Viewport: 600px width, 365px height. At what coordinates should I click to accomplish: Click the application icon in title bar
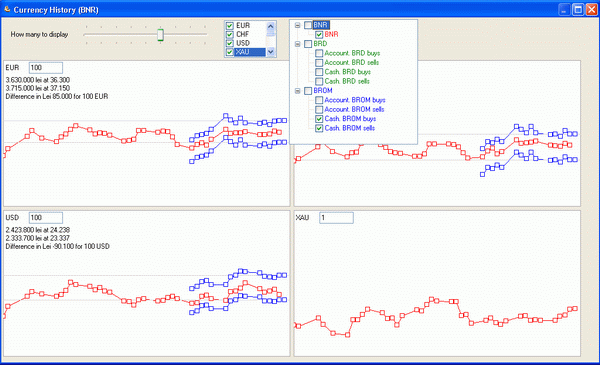(7, 9)
